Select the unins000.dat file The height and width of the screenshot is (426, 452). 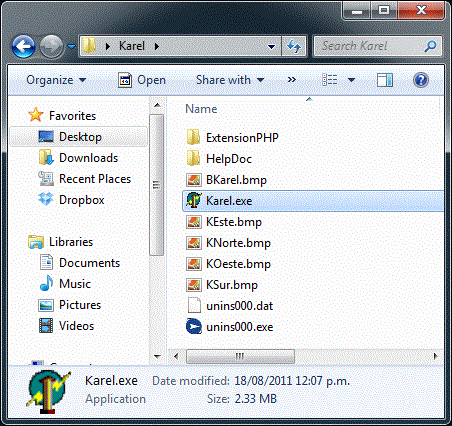click(240, 306)
